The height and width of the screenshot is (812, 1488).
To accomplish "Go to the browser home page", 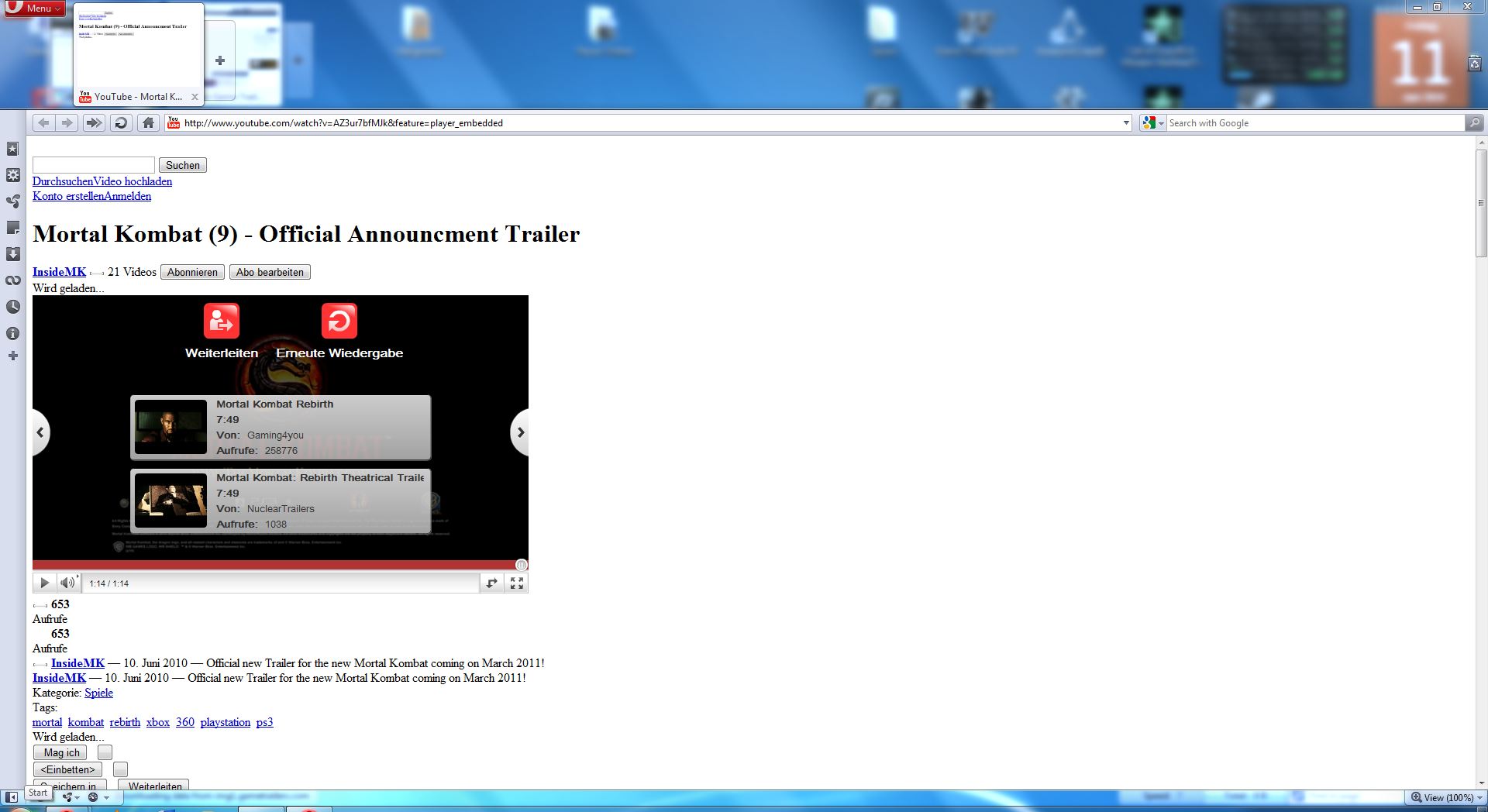I will click(x=148, y=122).
